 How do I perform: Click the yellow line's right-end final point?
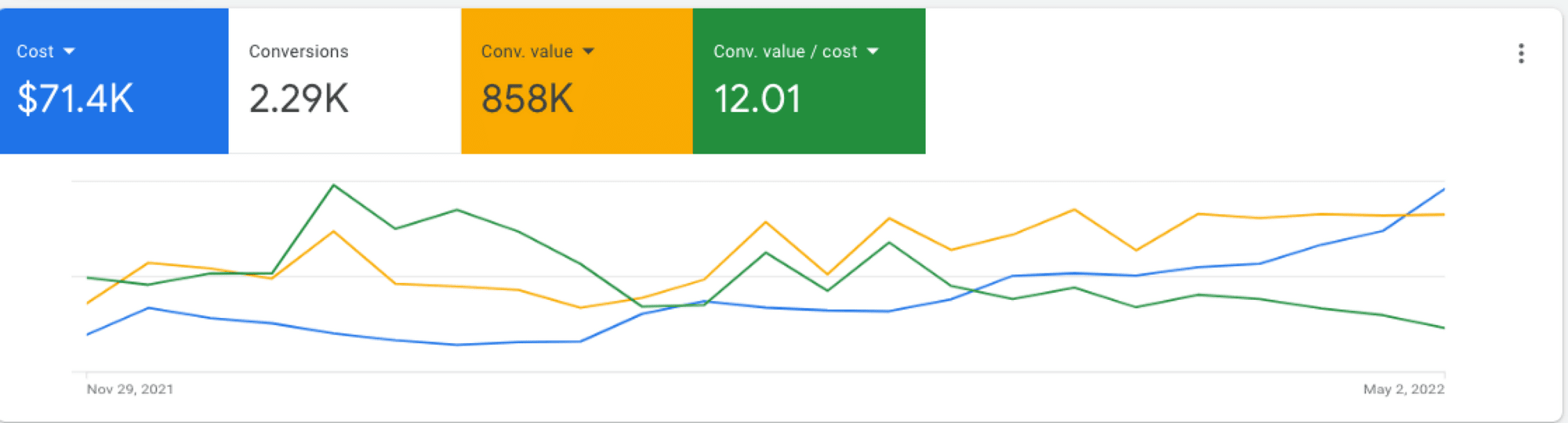[x=1443, y=215]
